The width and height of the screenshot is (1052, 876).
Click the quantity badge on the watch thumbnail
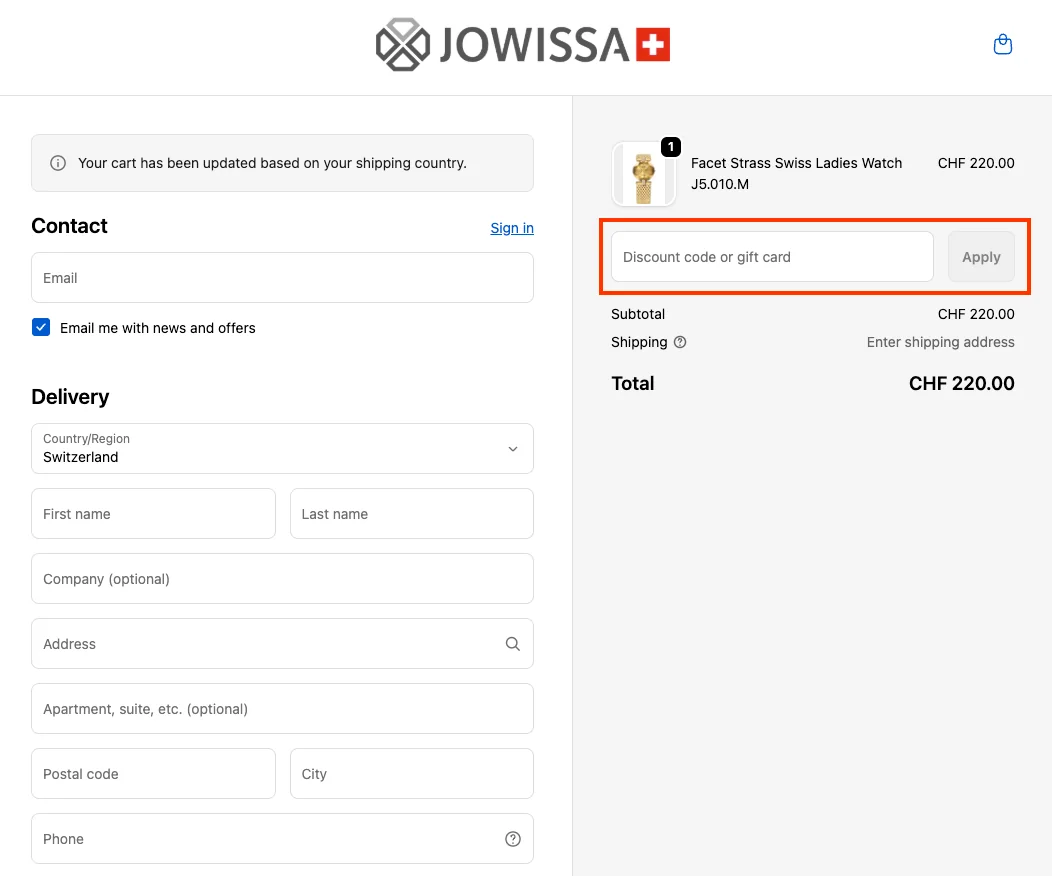[x=671, y=146]
